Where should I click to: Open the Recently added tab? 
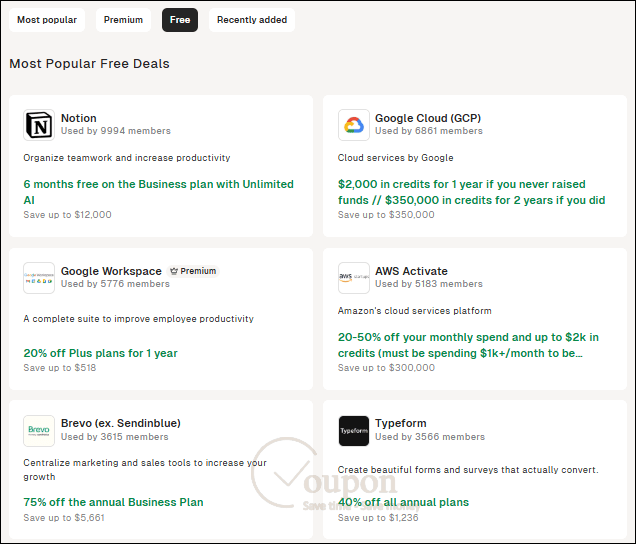click(x=252, y=20)
